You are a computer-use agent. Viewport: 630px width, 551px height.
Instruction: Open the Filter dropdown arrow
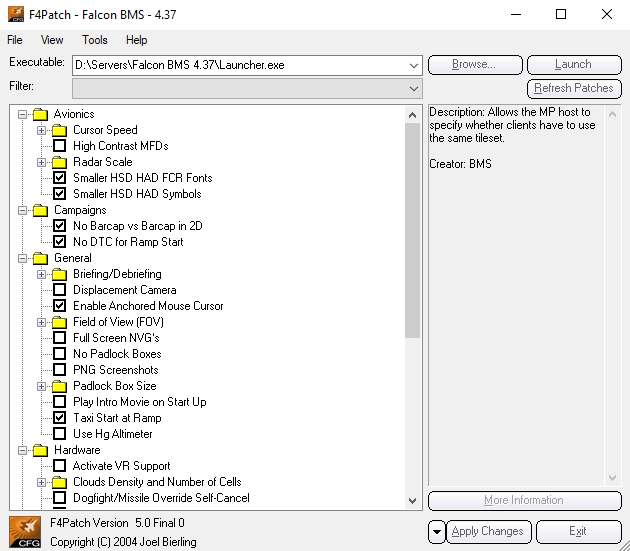click(x=413, y=89)
